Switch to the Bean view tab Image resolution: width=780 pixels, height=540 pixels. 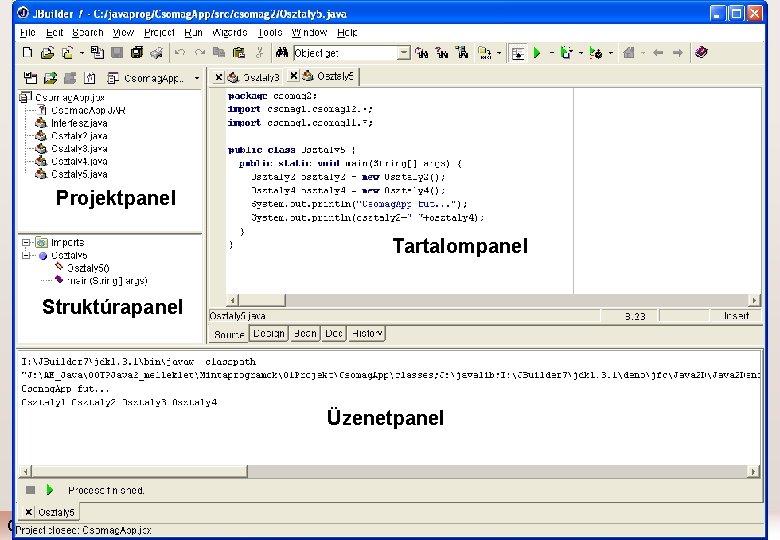click(x=305, y=333)
